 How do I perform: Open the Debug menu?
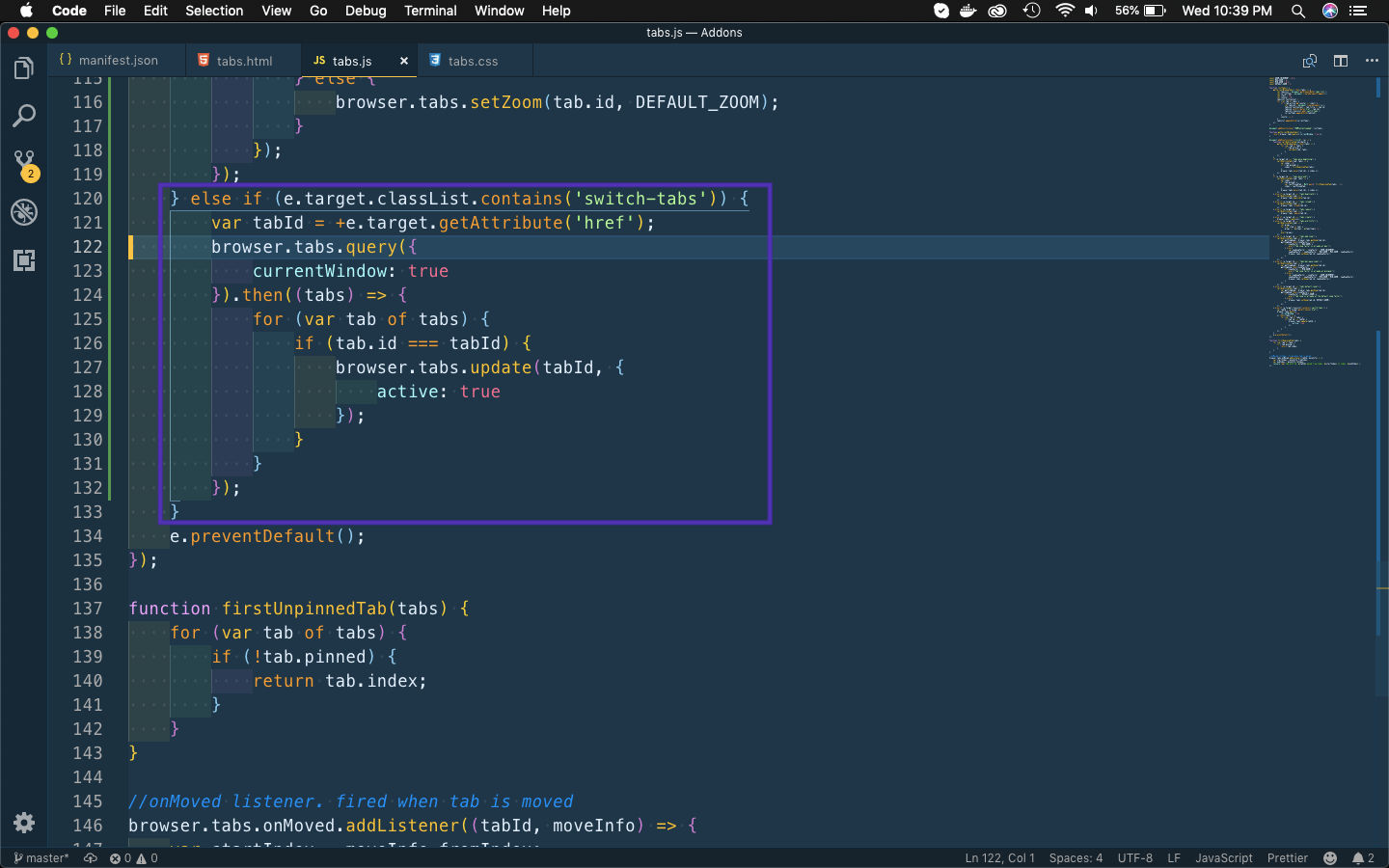tap(366, 11)
